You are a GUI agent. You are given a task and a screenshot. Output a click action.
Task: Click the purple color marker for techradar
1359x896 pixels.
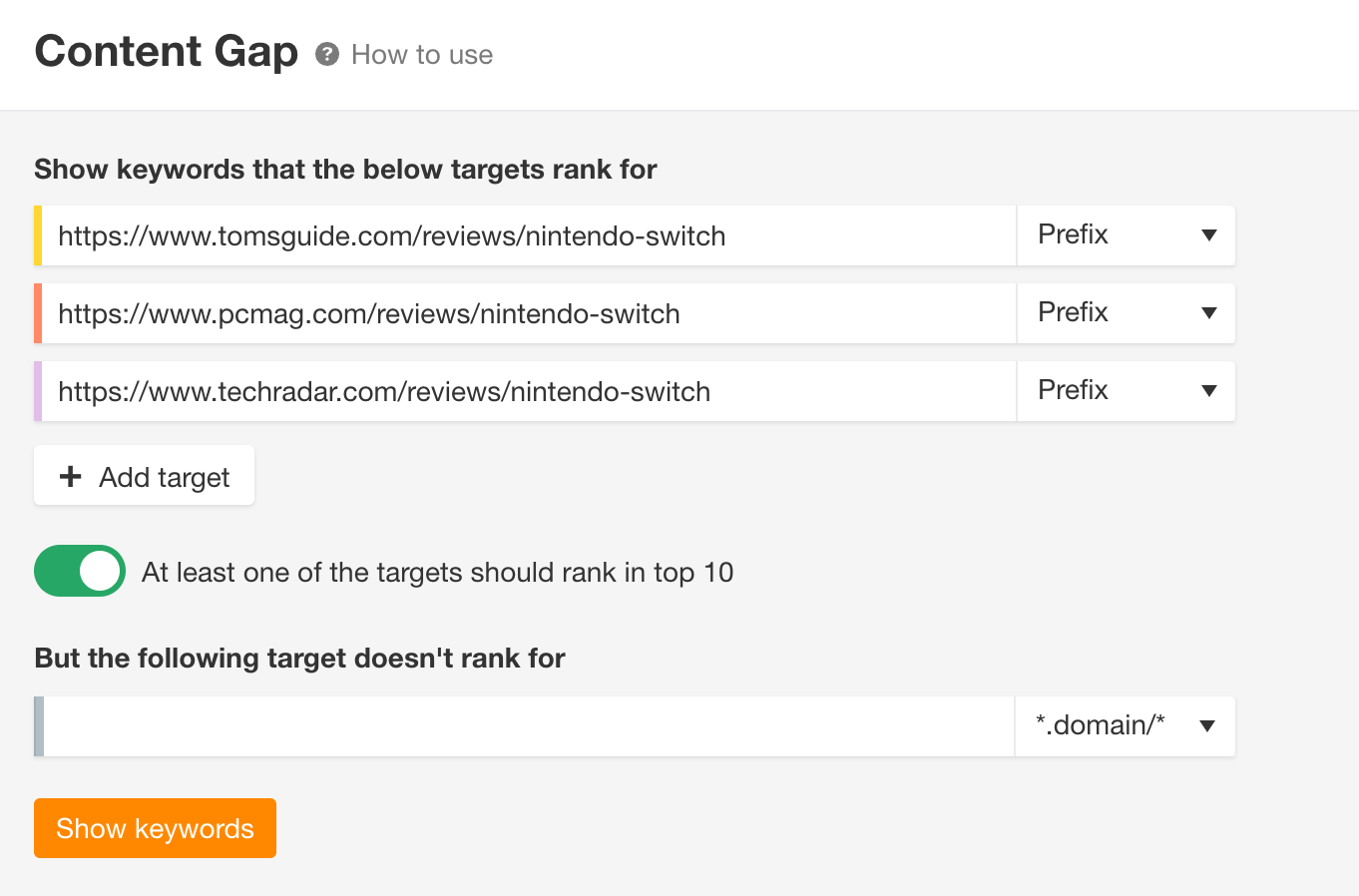pos(38,391)
